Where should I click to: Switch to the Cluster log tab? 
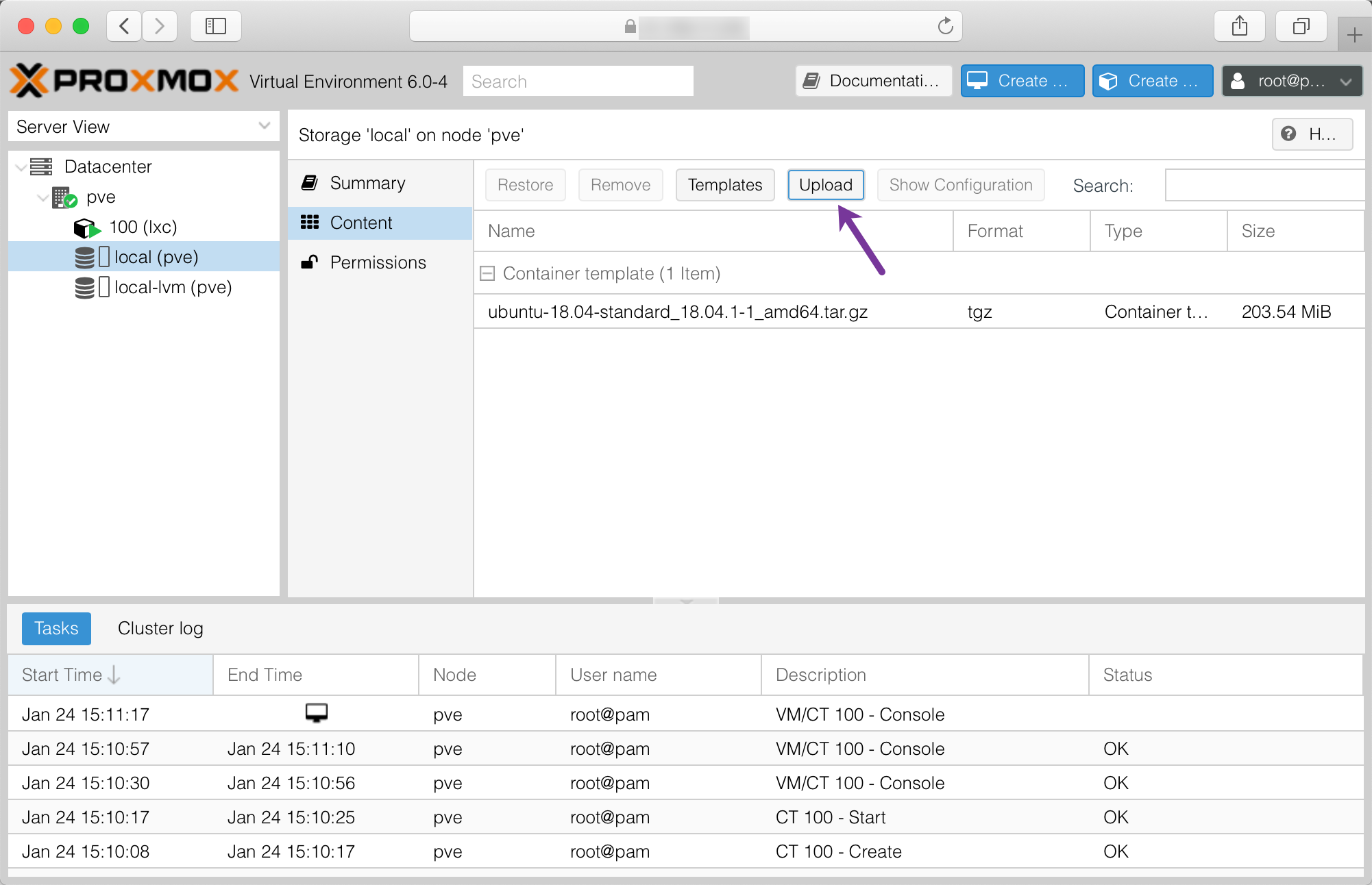pyautogui.click(x=160, y=628)
